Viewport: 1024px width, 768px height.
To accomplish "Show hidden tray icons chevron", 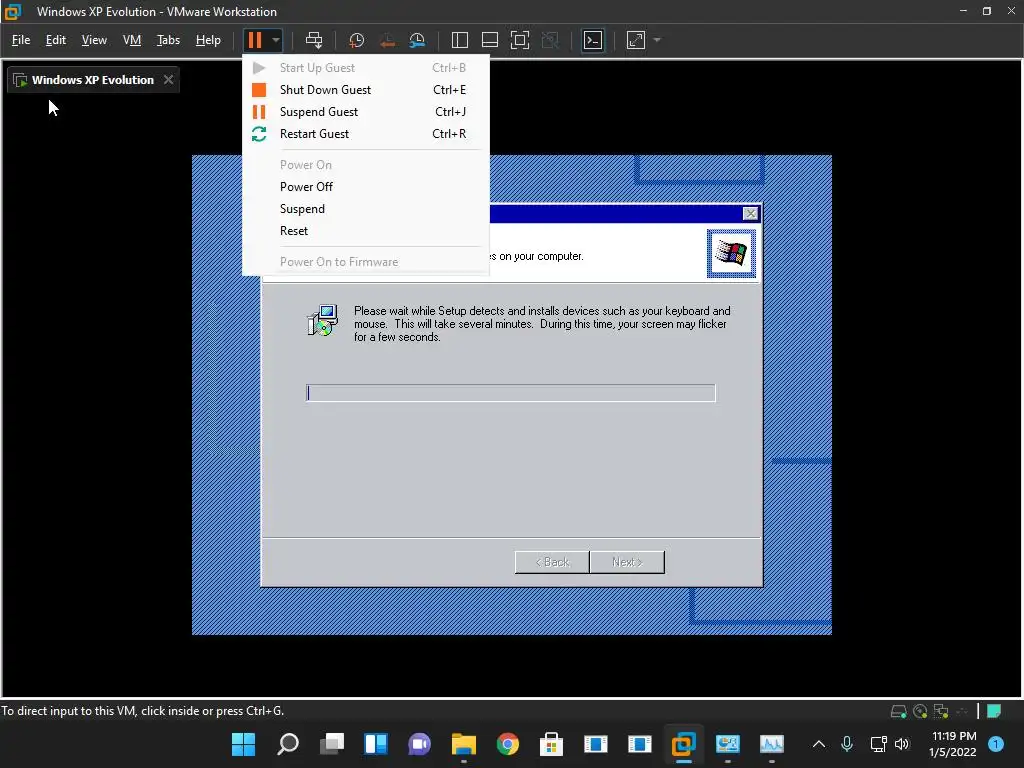I will [x=818, y=744].
